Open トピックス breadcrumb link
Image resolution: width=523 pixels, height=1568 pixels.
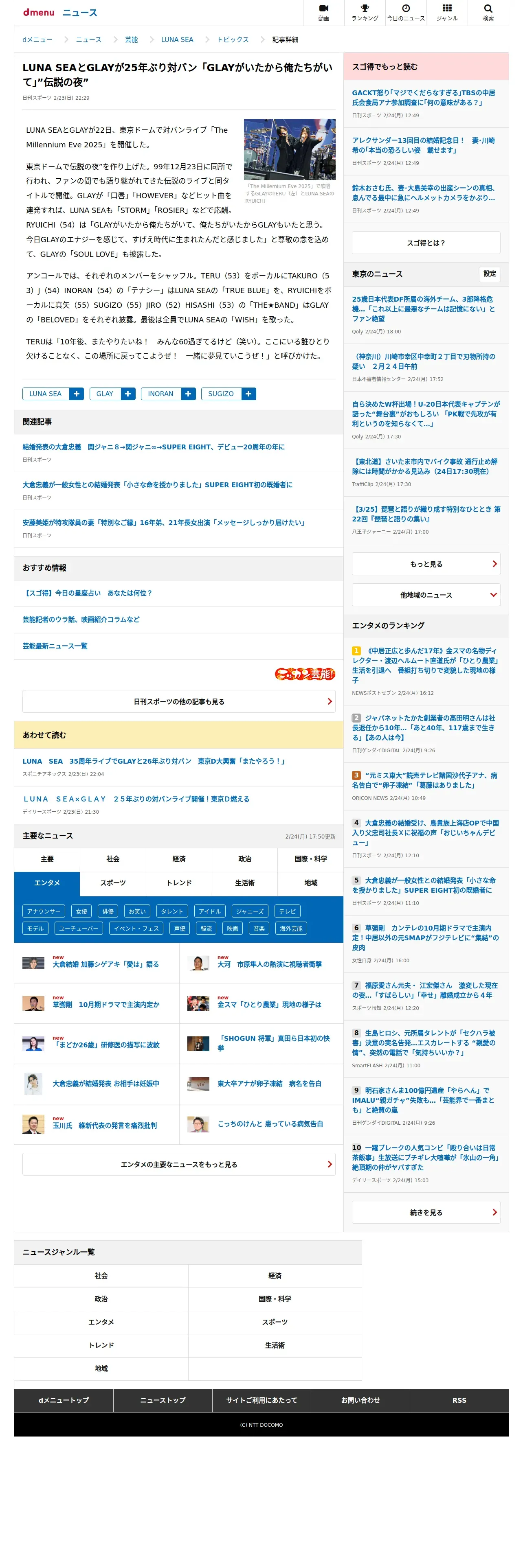pyautogui.click(x=233, y=39)
